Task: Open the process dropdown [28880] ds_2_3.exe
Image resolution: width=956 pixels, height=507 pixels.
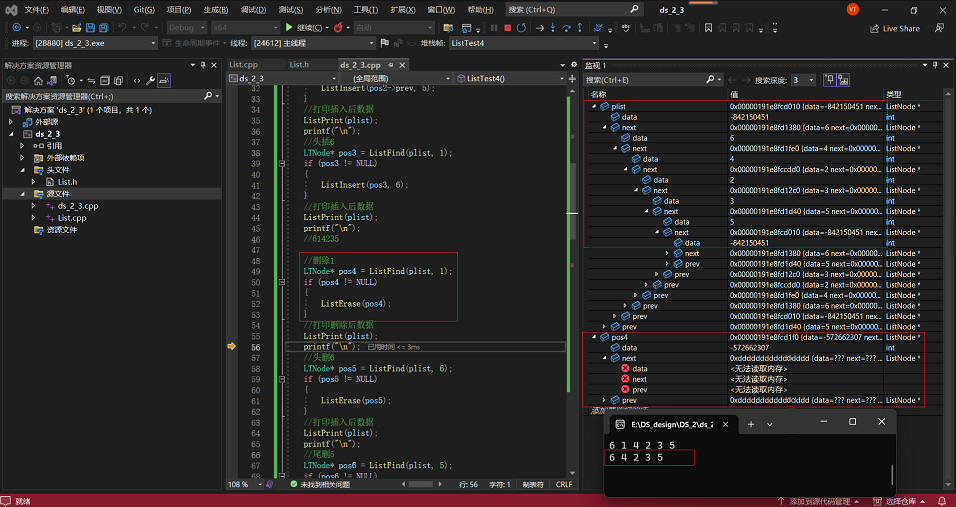Action: pos(96,43)
